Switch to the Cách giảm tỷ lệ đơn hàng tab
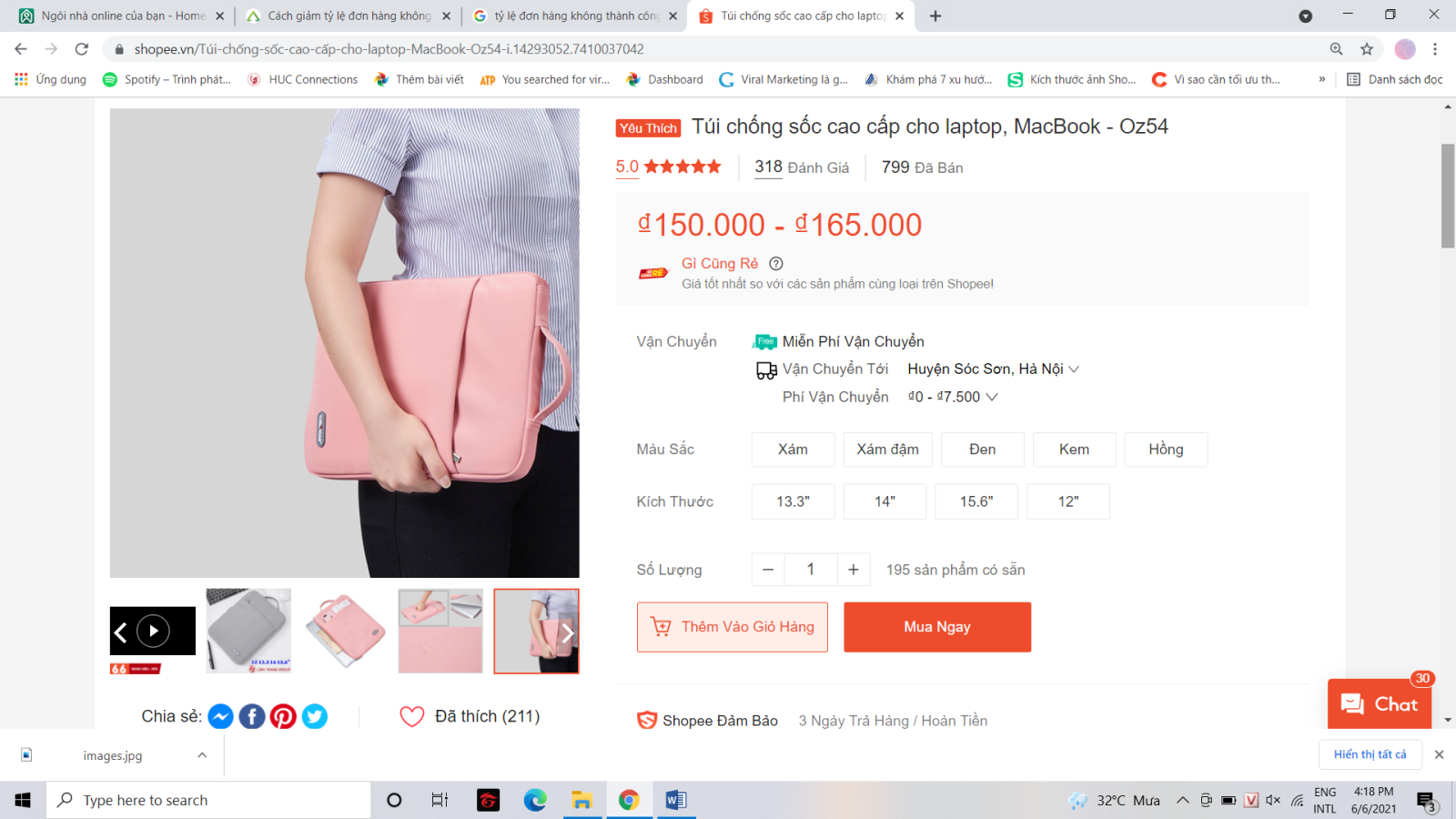This screenshot has height=819, width=1456. pos(349,15)
